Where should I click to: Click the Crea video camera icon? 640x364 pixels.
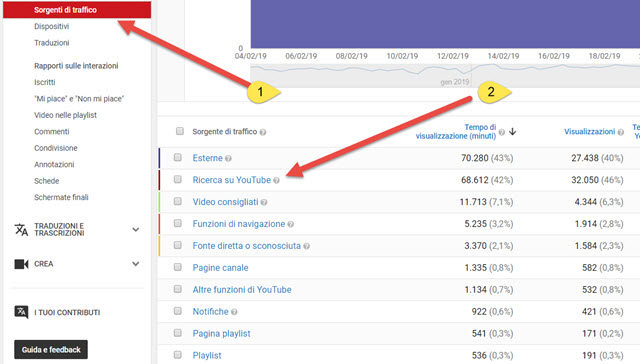coord(21,264)
